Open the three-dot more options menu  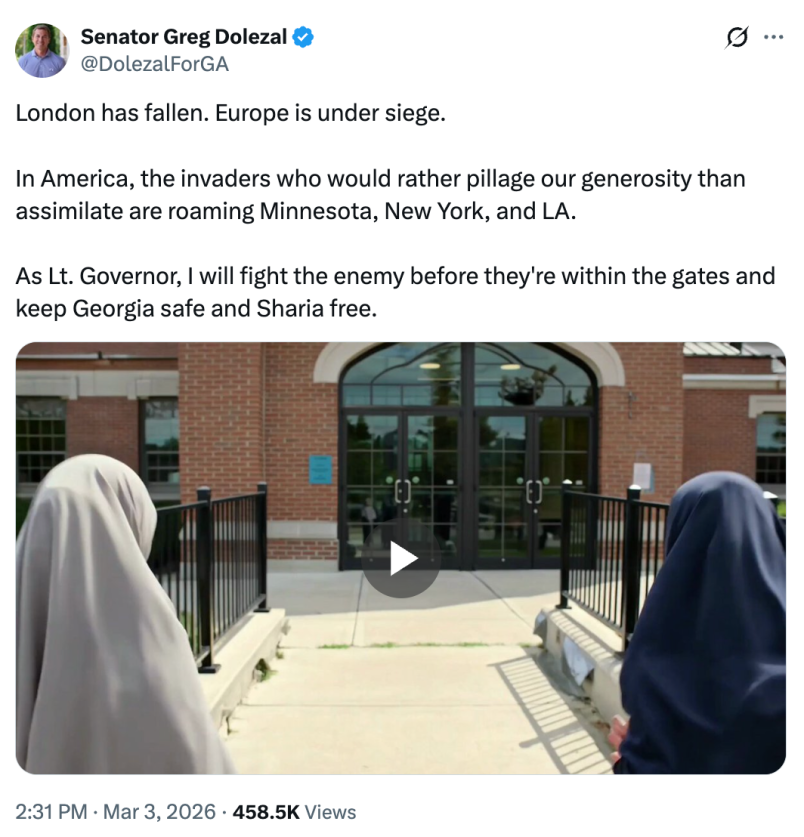773,37
